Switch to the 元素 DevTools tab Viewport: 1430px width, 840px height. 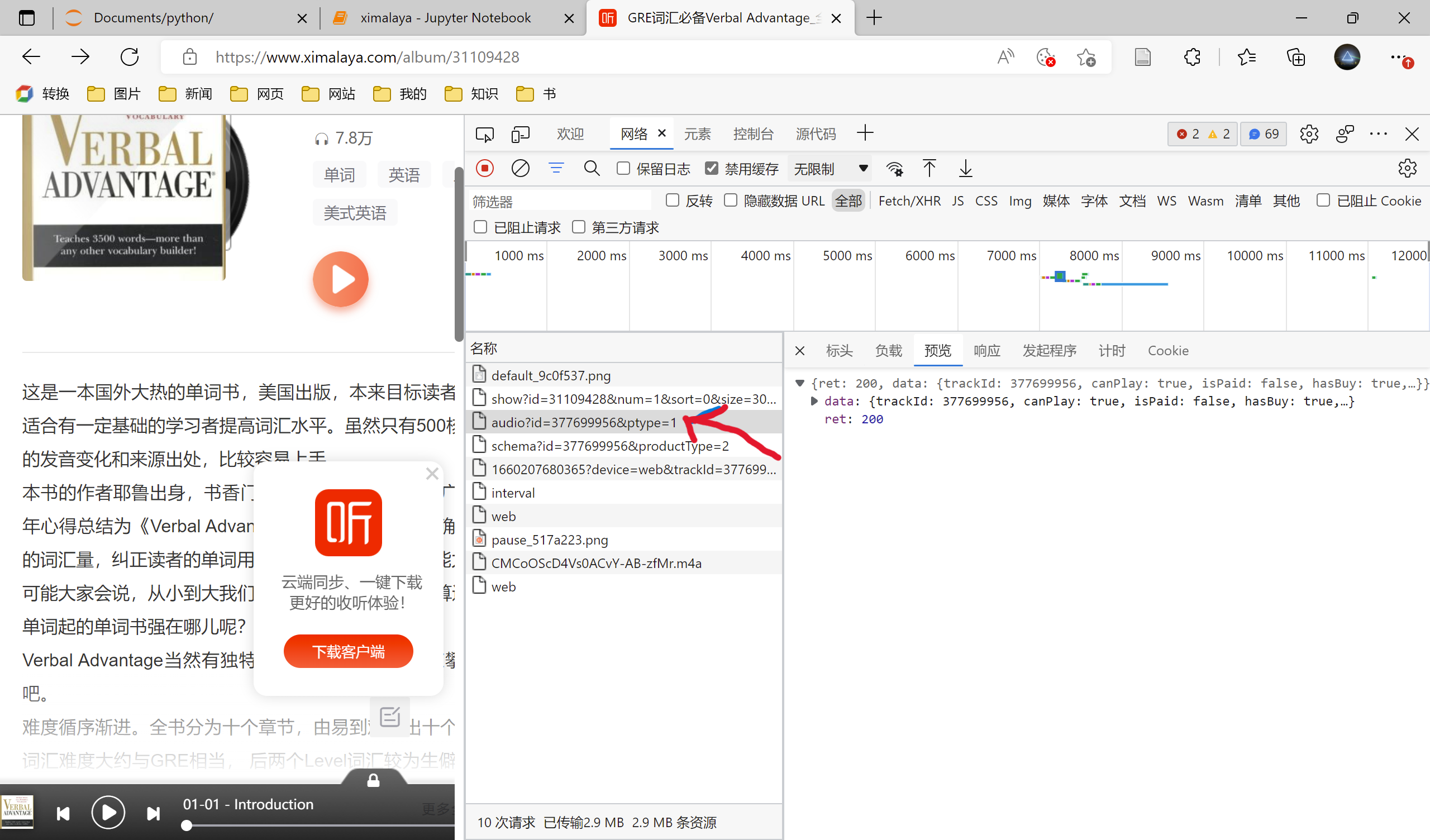(x=697, y=134)
